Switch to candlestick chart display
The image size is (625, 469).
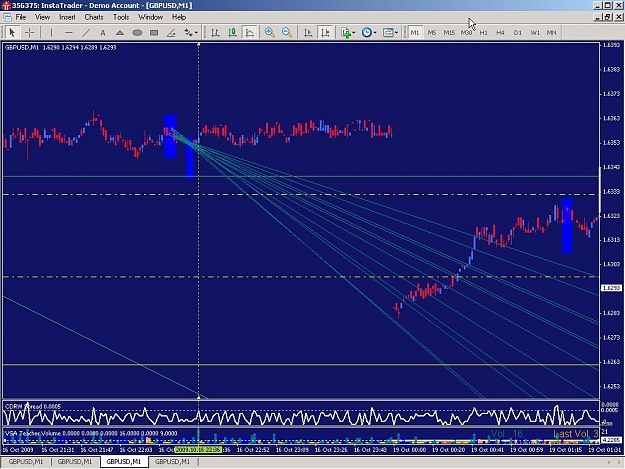pyautogui.click(x=233, y=33)
